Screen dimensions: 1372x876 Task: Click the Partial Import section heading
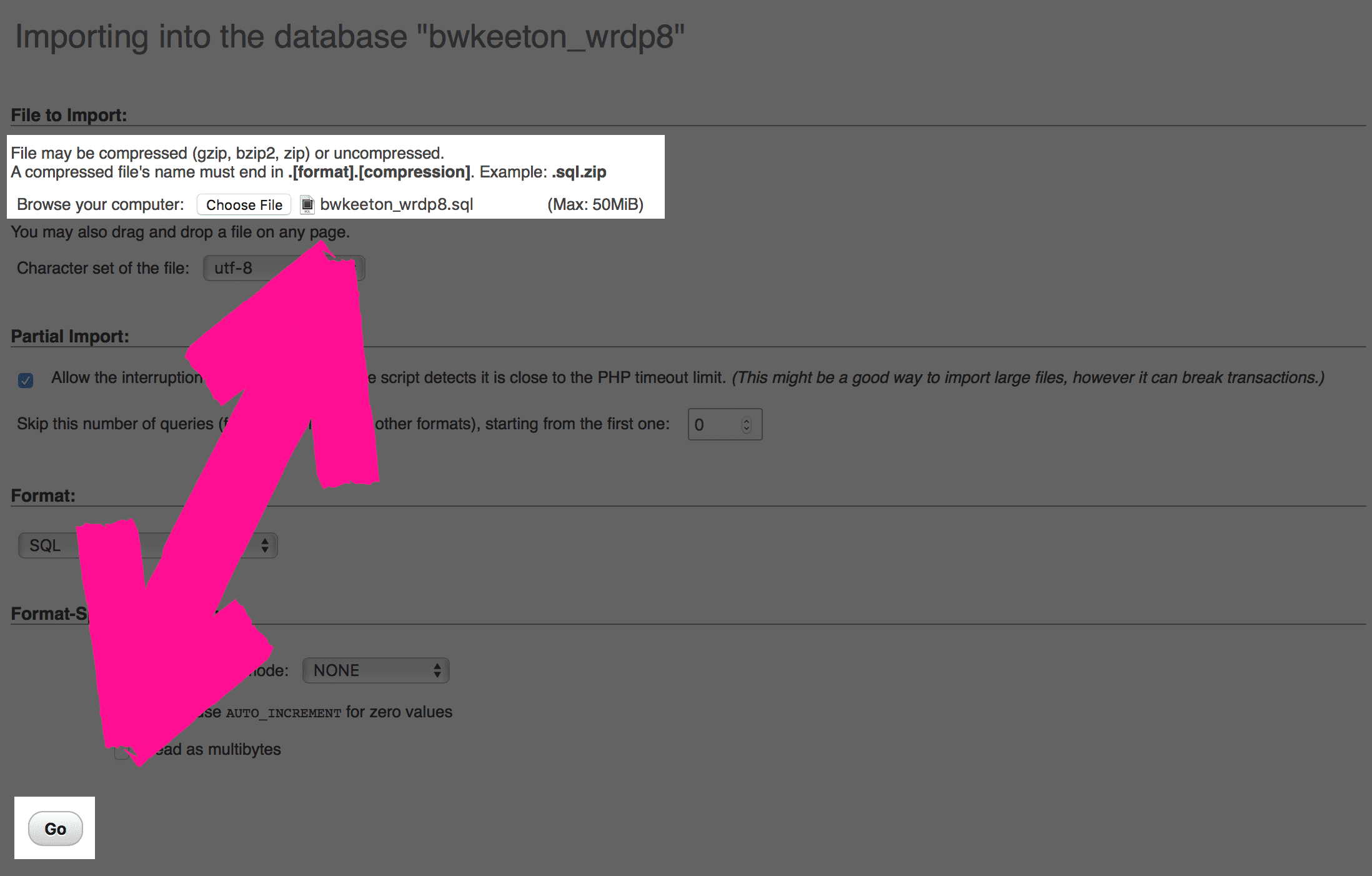point(71,336)
